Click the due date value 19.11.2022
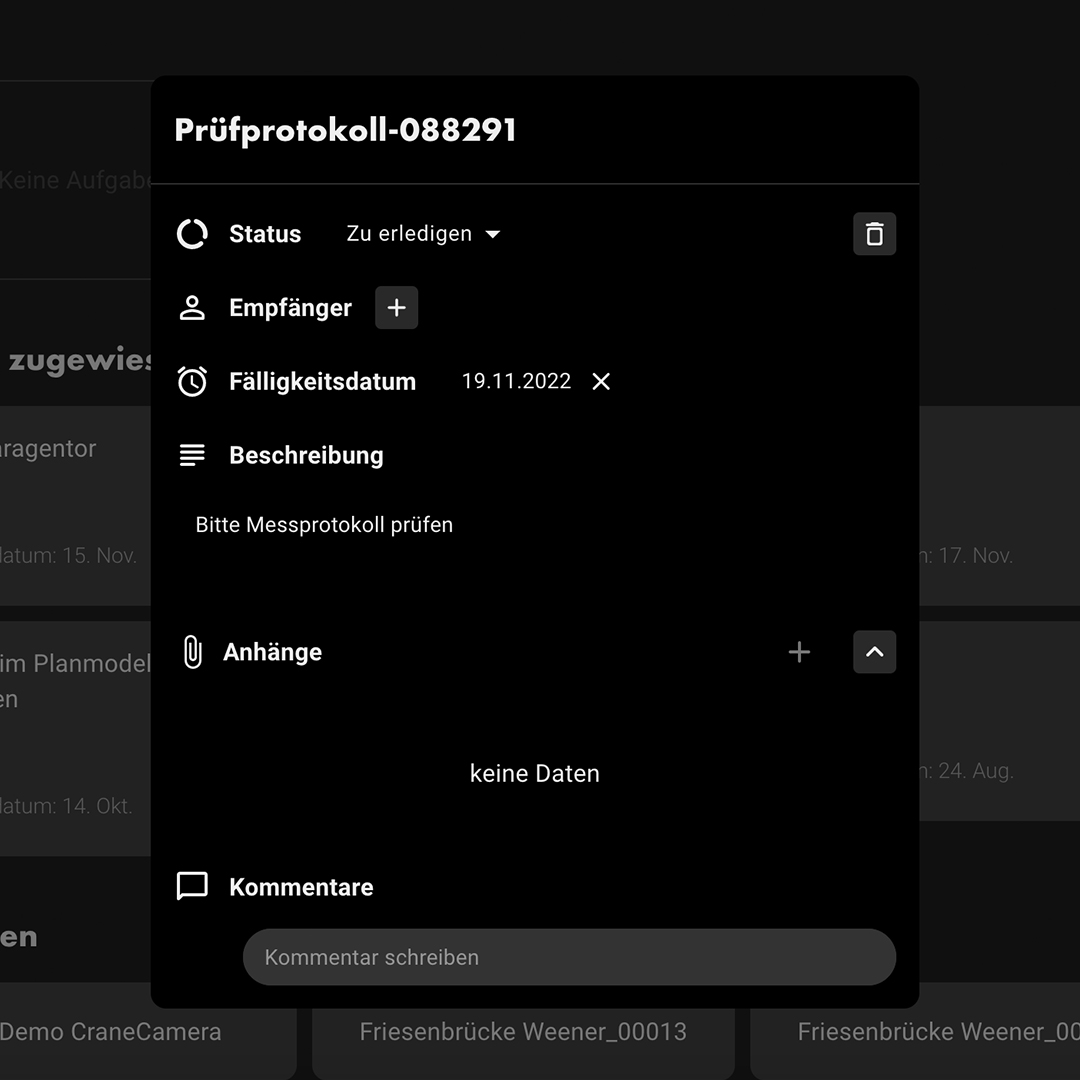This screenshot has width=1080, height=1080. pyautogui.click(x=516, y=382)
